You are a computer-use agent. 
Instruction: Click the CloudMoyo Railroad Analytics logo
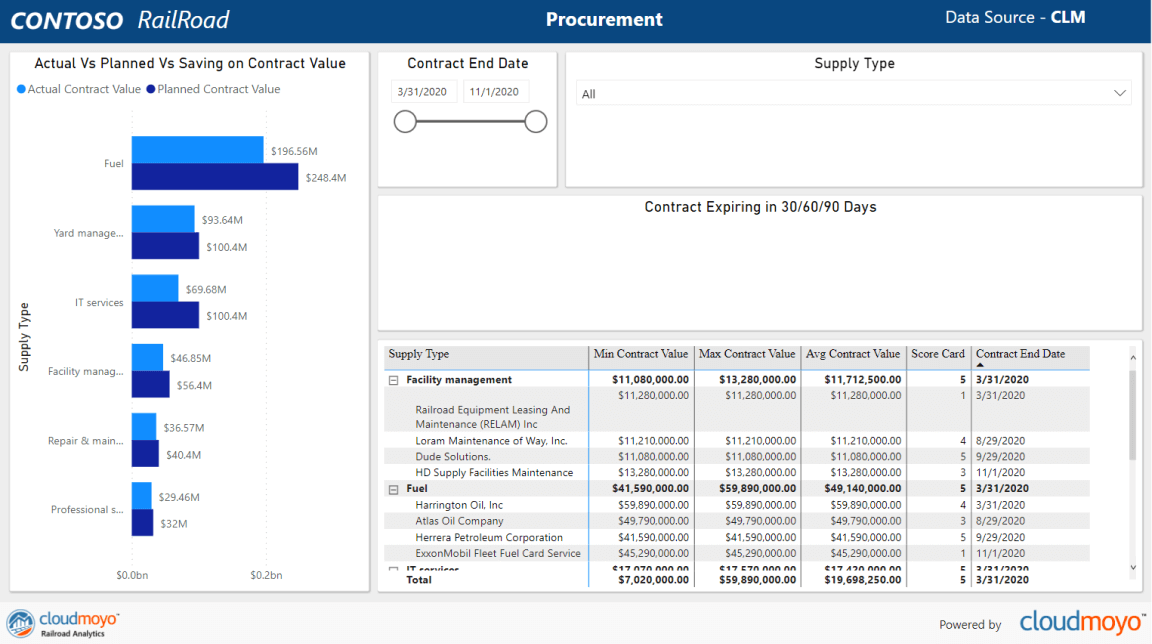(x=62, y=623)
